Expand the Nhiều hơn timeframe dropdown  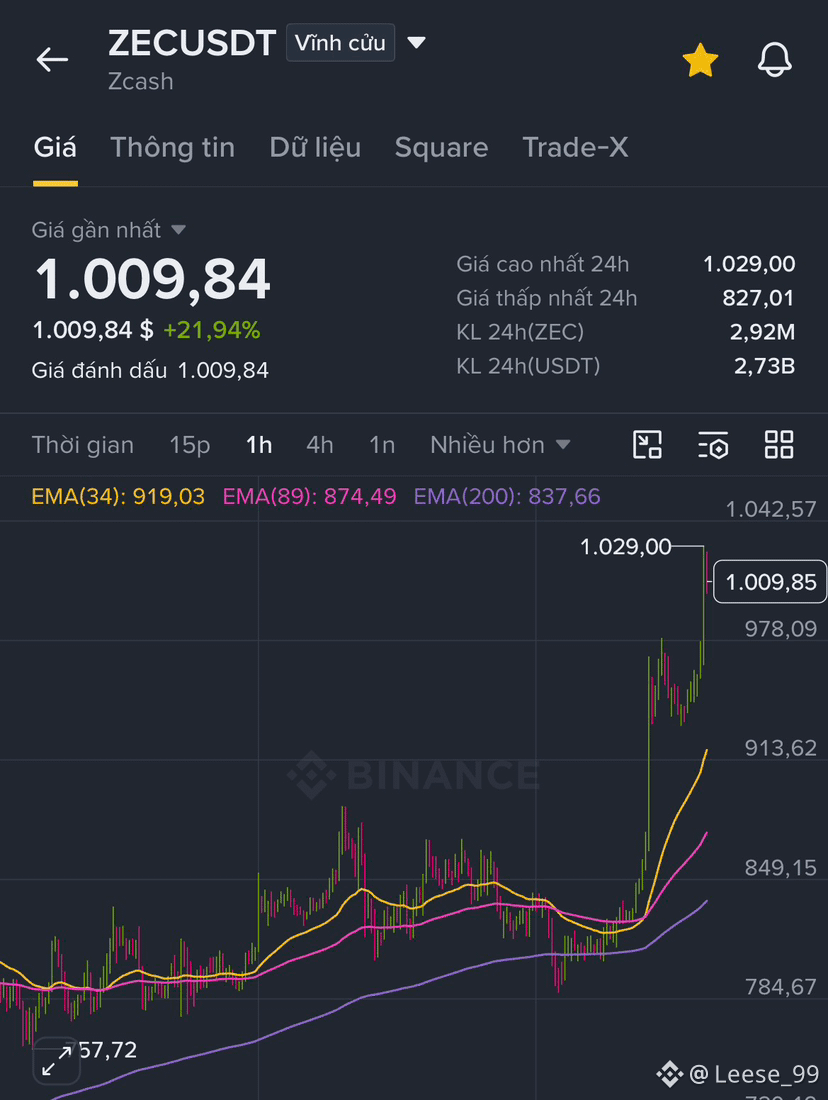pos(500,445)
